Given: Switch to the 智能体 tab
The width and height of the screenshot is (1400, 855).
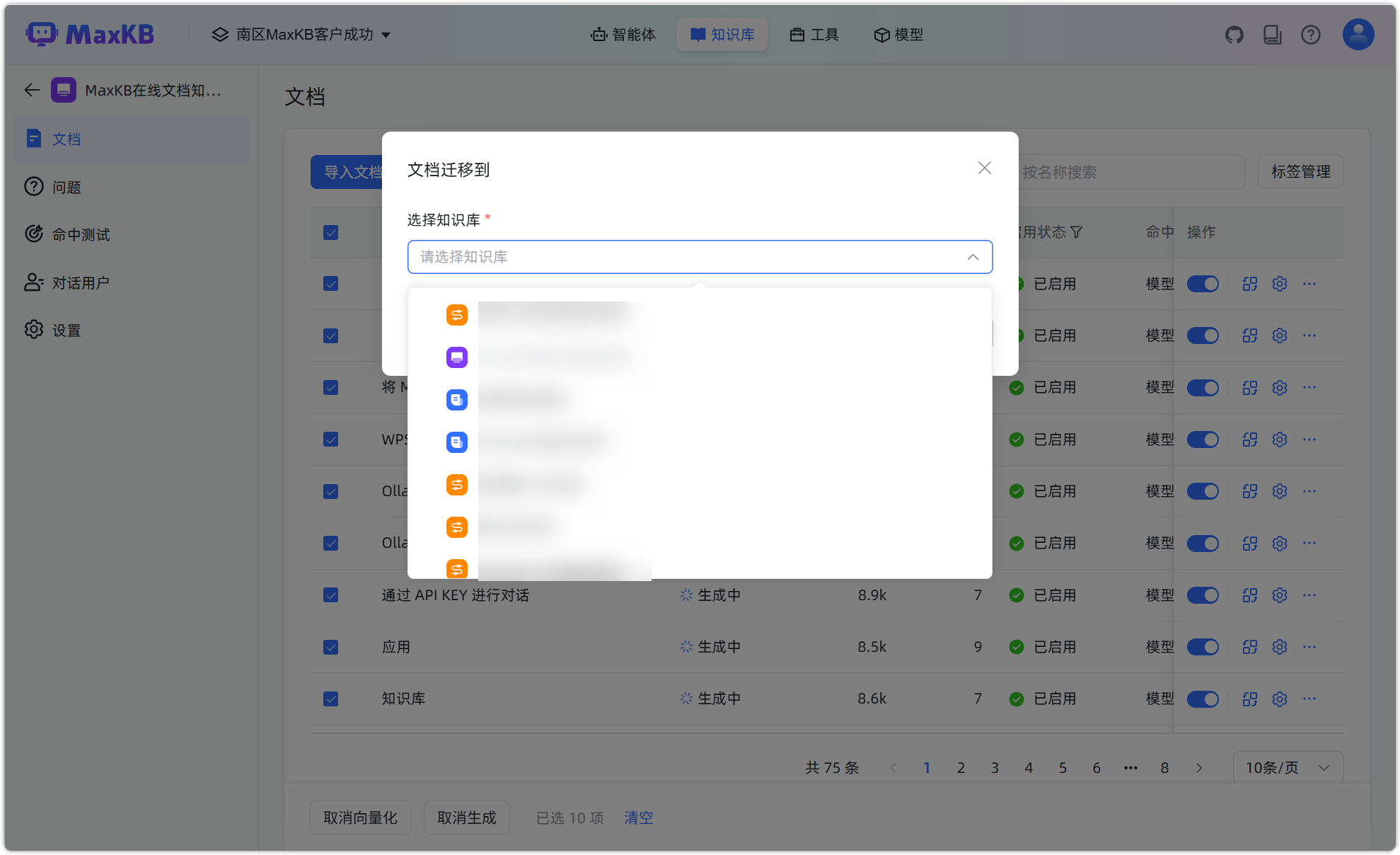Looking at the screenshot, I should [623, 34].
